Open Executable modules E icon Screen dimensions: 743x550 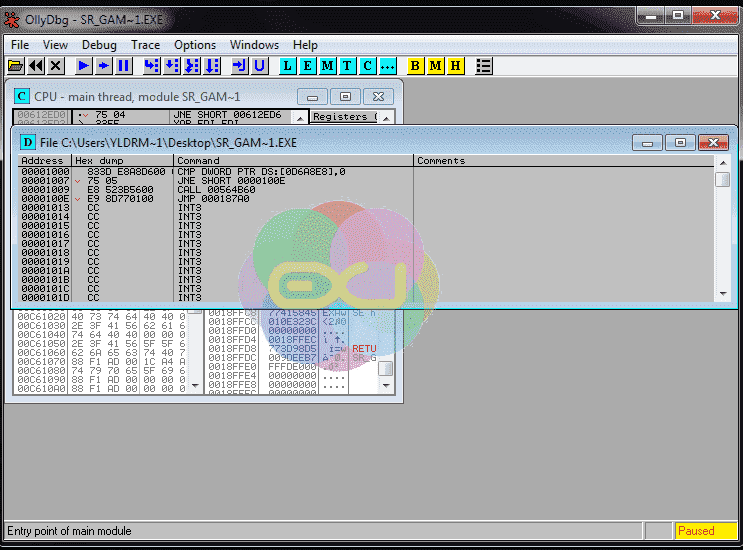[308, 65]
